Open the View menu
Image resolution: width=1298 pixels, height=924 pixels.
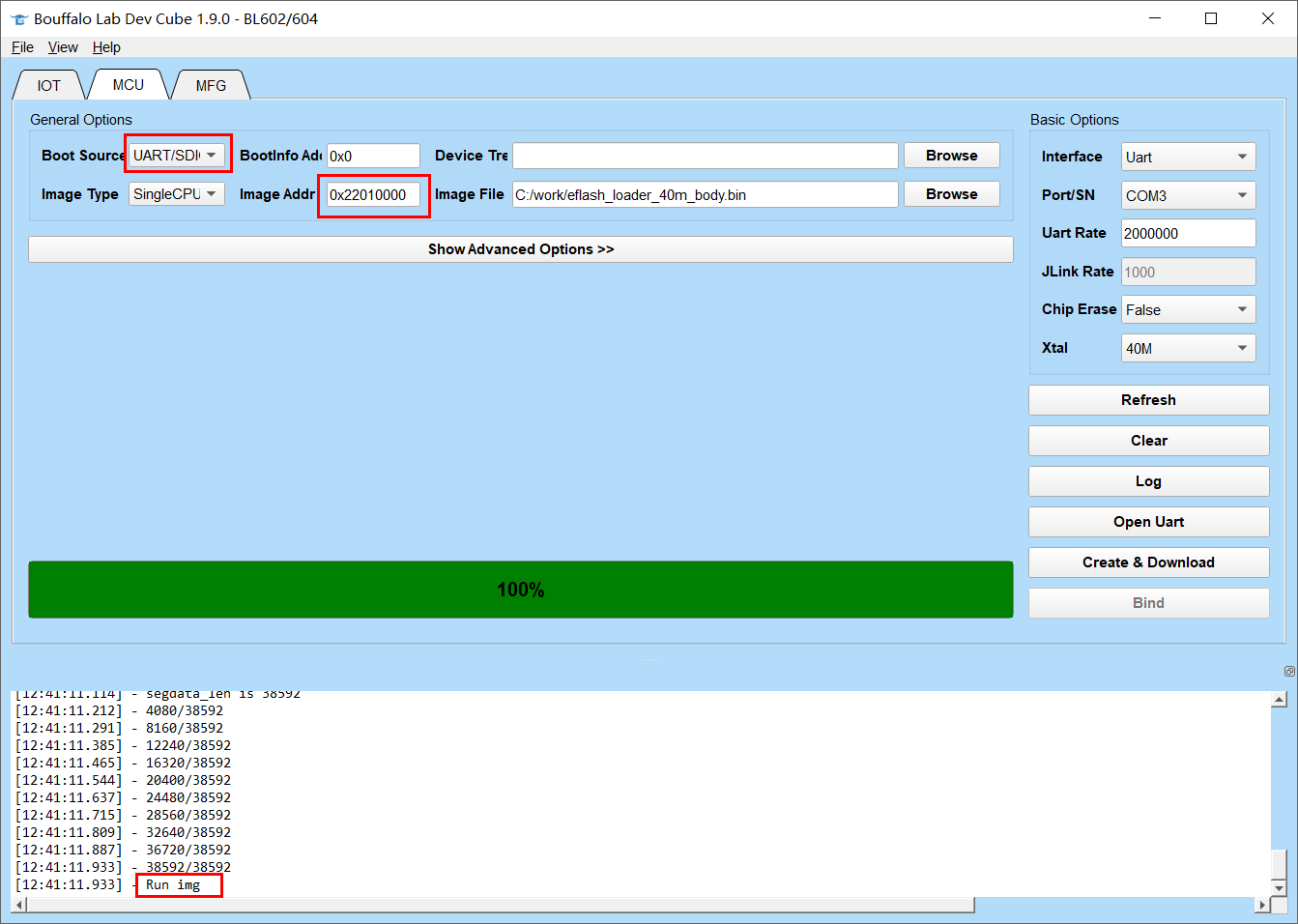click(x=63, y=47)
